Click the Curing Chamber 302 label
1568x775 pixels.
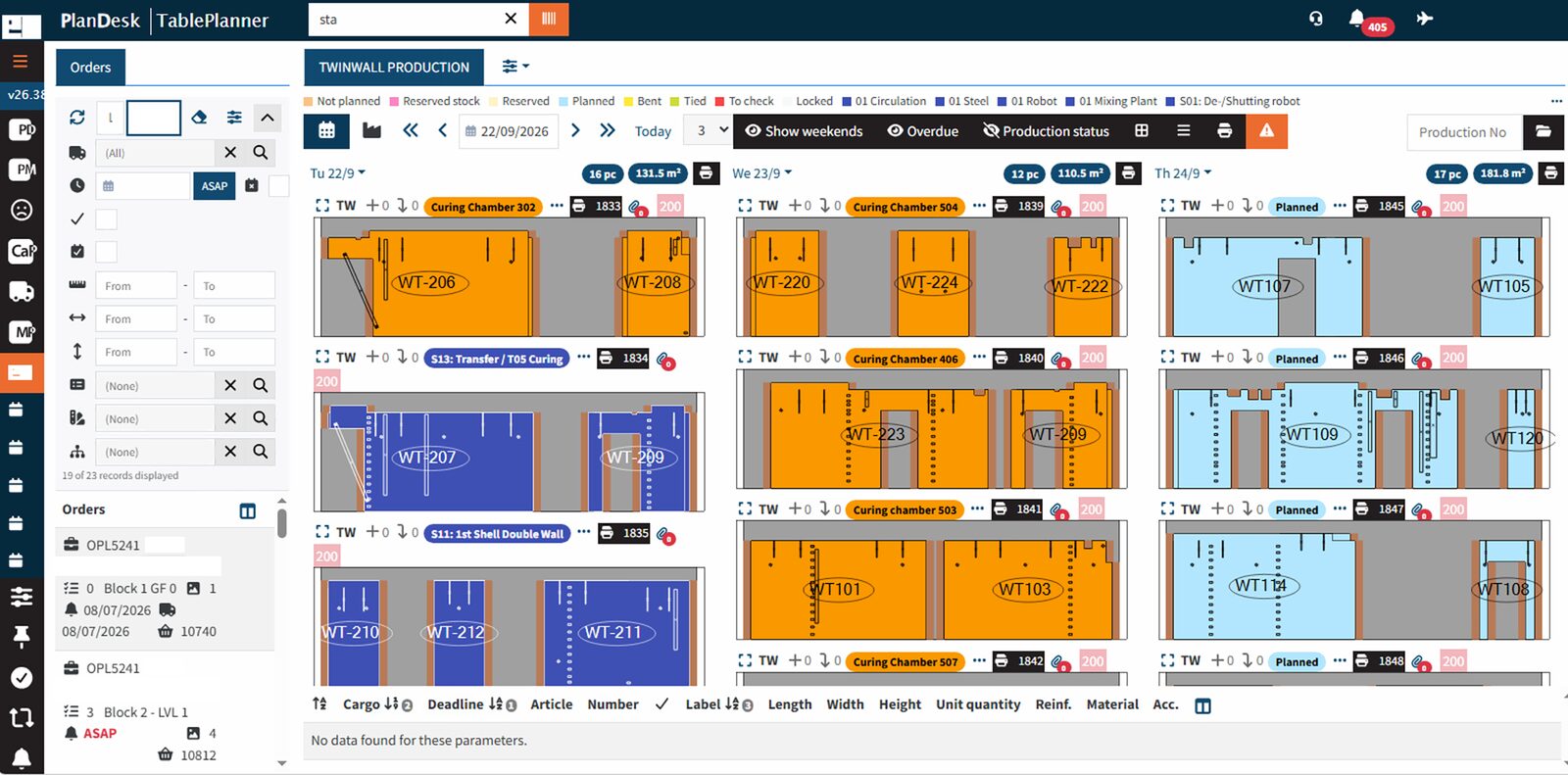(x=483, y=207)
